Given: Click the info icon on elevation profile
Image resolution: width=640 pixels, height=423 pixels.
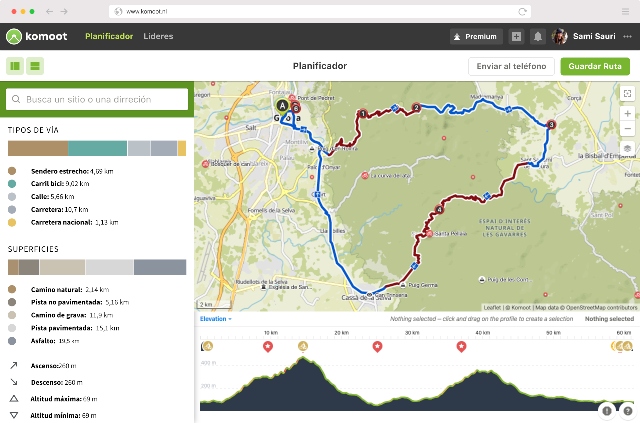Looking at the screenshot, I should pyautogui.click(x=607, y=410).
